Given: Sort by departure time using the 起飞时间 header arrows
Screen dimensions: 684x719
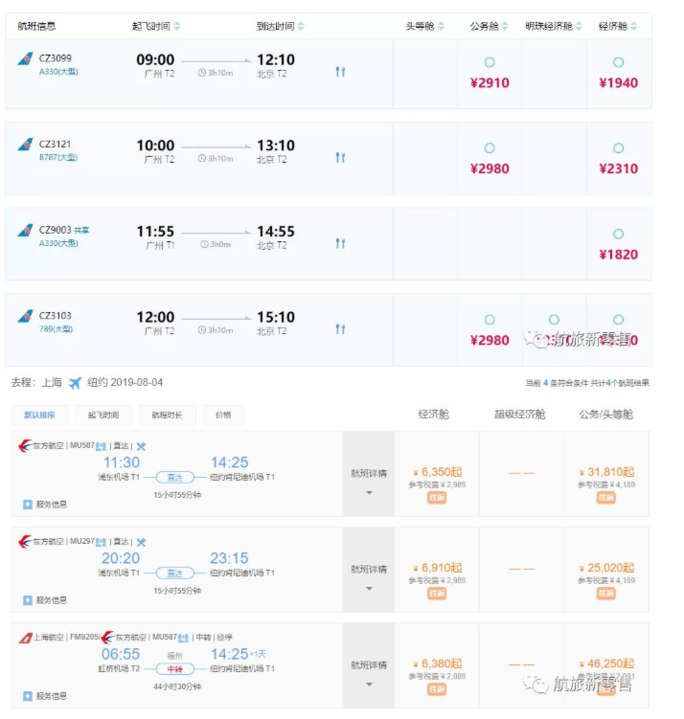Looking at the screenshot, I should pos(178,26).
